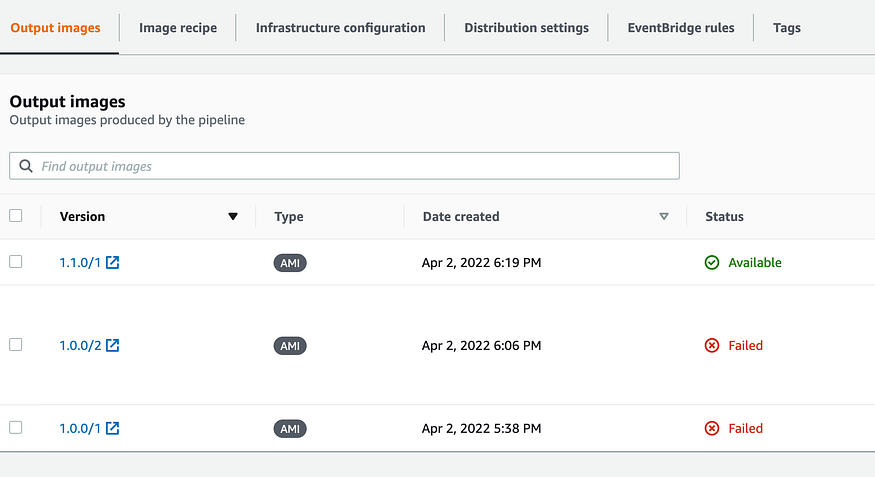Sort by Version using the column arrow
The height and width of the screenshot is (477, 875).
pos(233,217)
